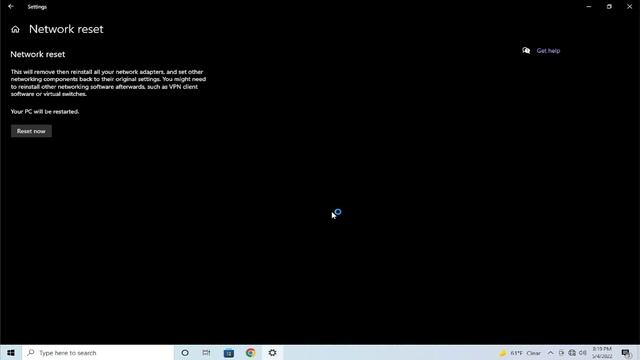The height and width of the screenshot is (360, 640).
Task: Click the 'Your PC will be restarted.' text
Action: 45,111
